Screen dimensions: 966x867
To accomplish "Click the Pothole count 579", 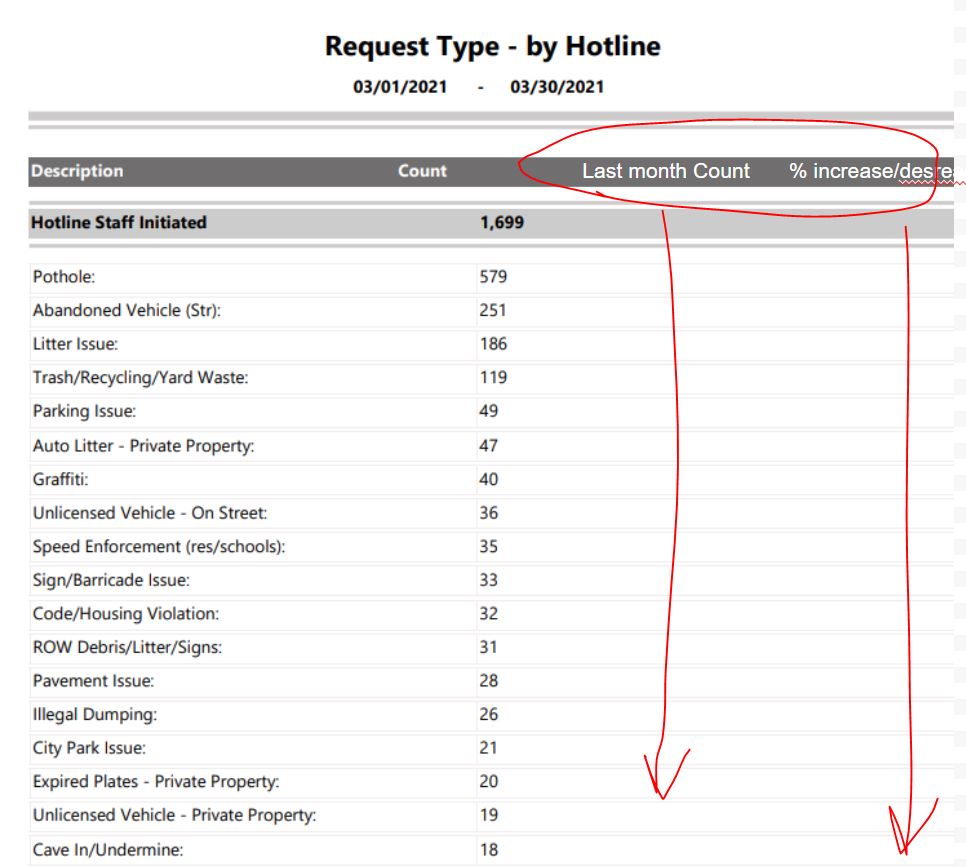I will (493, 277).
